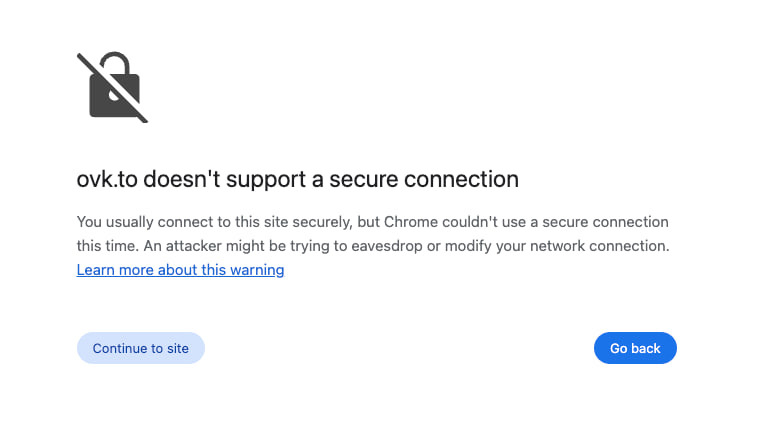This screenshot has height=445, width=759.
Task: Click the crossed-out padlock warning icon
Action: click(x=112, y=87)
